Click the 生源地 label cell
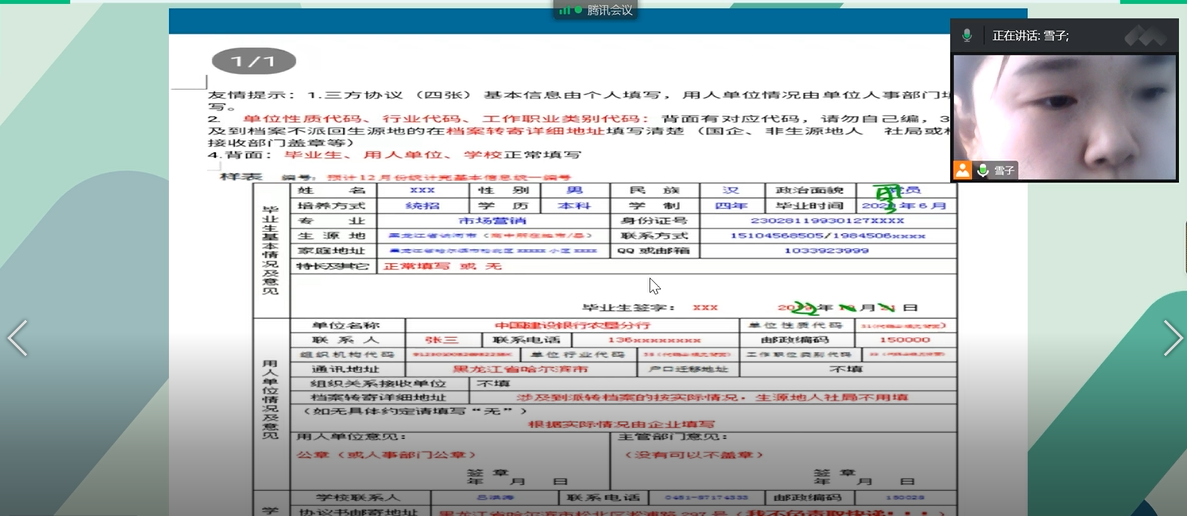1187x516 pixels. pyautogui.click(x=332, y=236)
